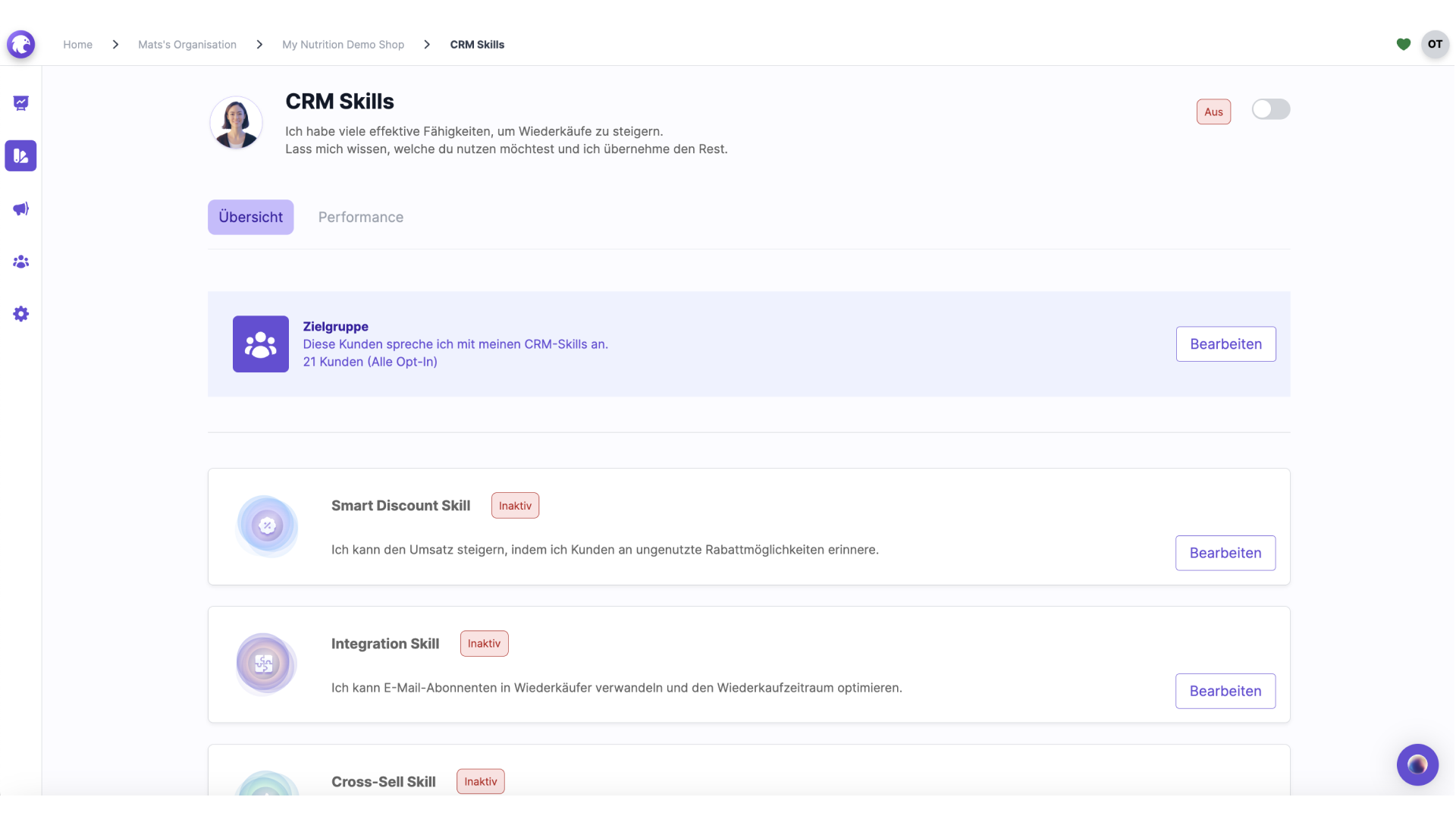Click Smart Discount description about Rabattmöglichkeiten
The image size is (1456, 819).
click(x=605, y=550)
